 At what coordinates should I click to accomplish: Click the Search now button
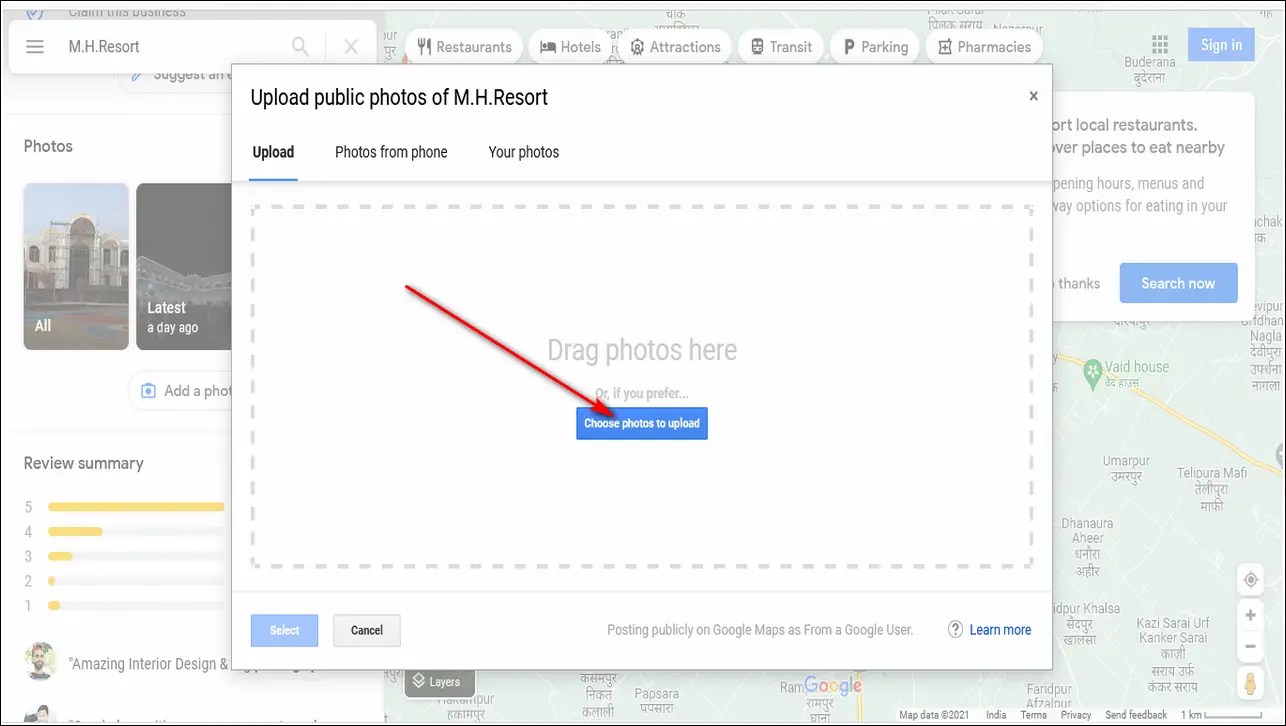(1178, 283)
